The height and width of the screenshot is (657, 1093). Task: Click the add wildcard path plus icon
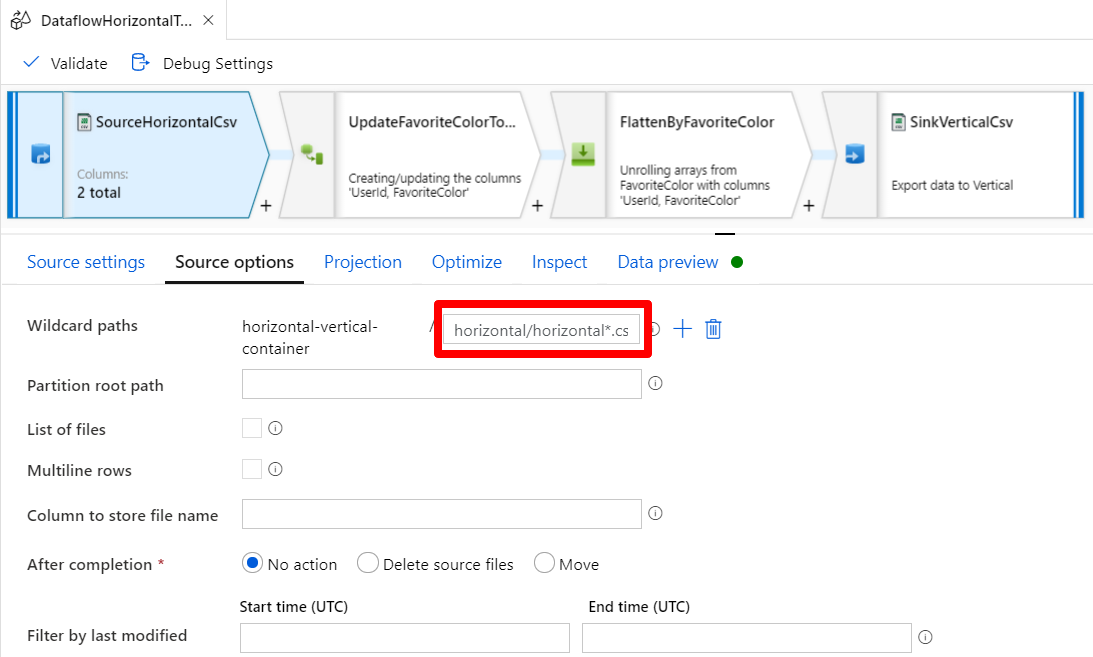(x=683, y=329)
